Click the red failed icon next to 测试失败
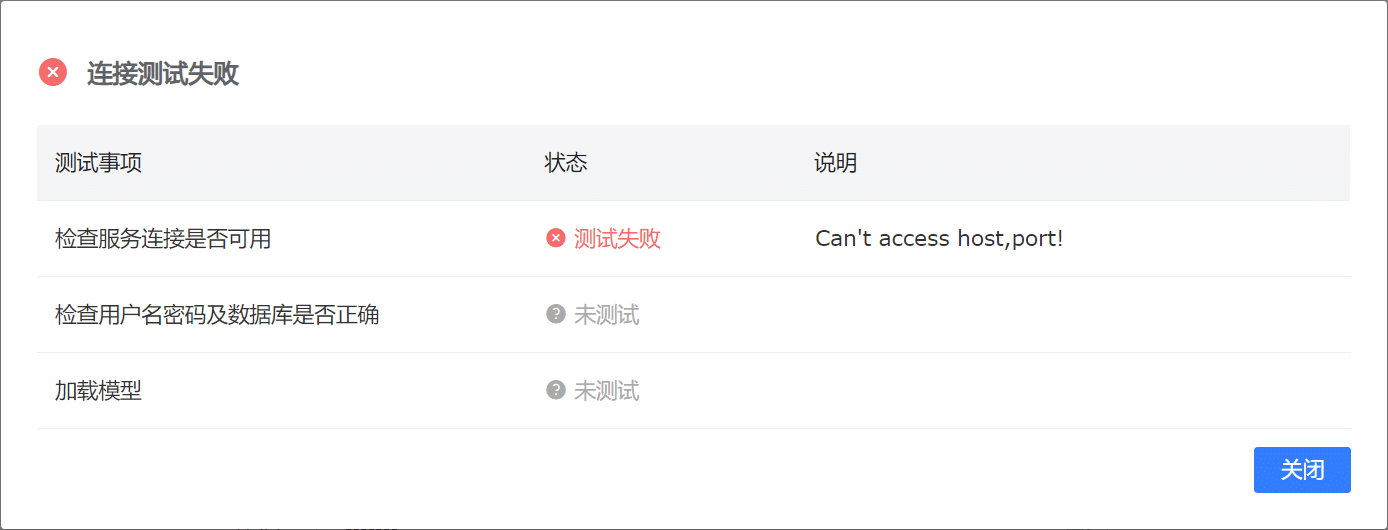Viewport: 1388px width, 530px height. pyautogui.click(x=556, y=238)
